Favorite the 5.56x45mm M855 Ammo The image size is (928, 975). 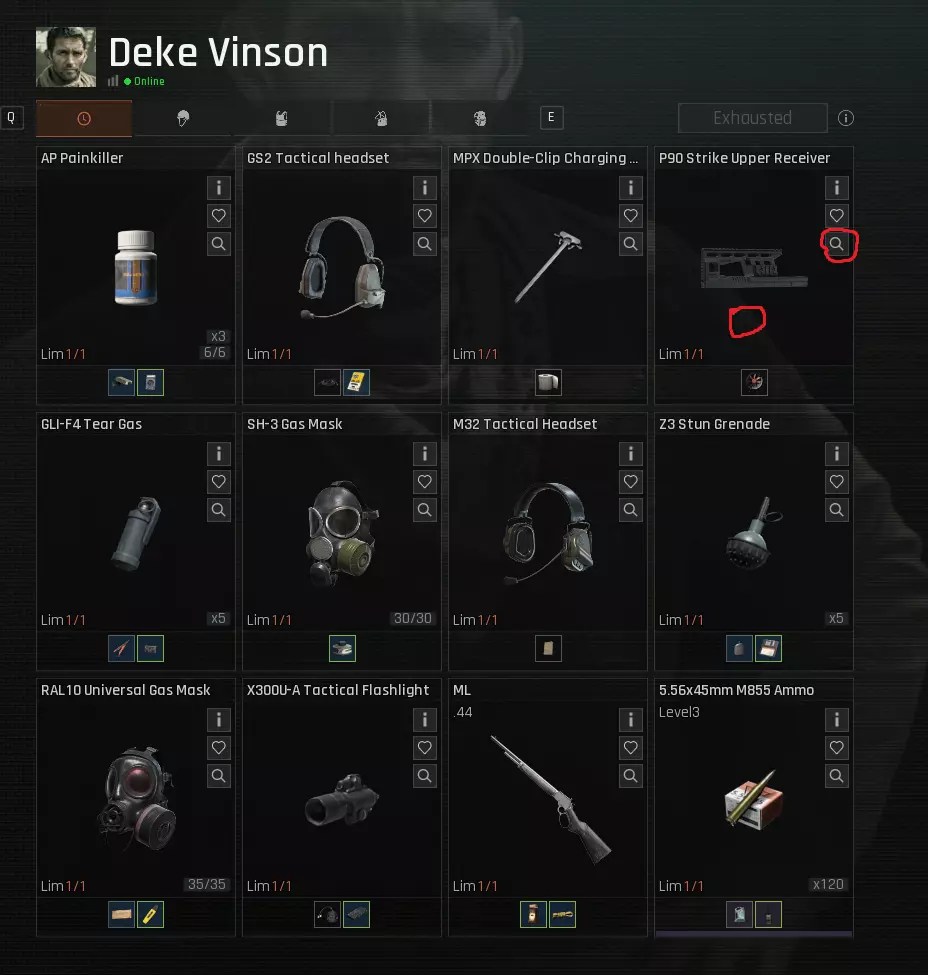pyautogui.click(x=837, y=747)
